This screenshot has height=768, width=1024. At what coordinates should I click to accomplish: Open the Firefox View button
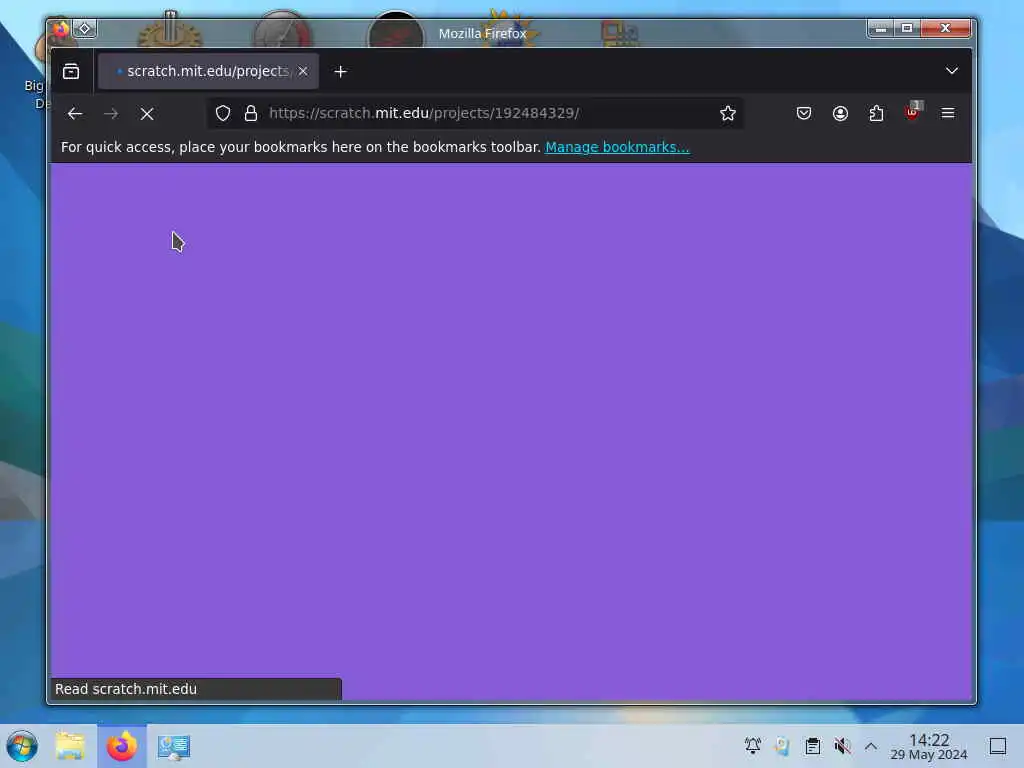(71, 71)
